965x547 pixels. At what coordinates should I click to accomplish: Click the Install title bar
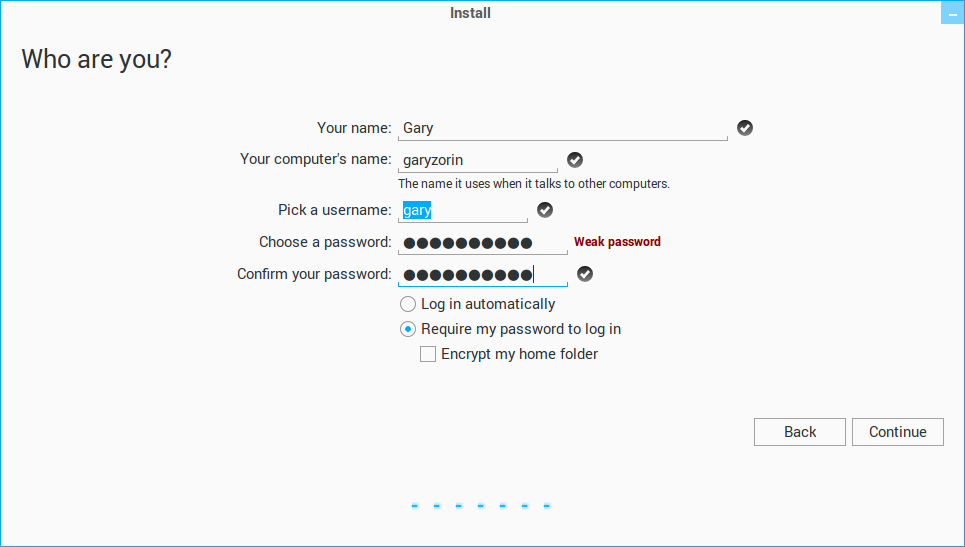[x=470, y=13]
